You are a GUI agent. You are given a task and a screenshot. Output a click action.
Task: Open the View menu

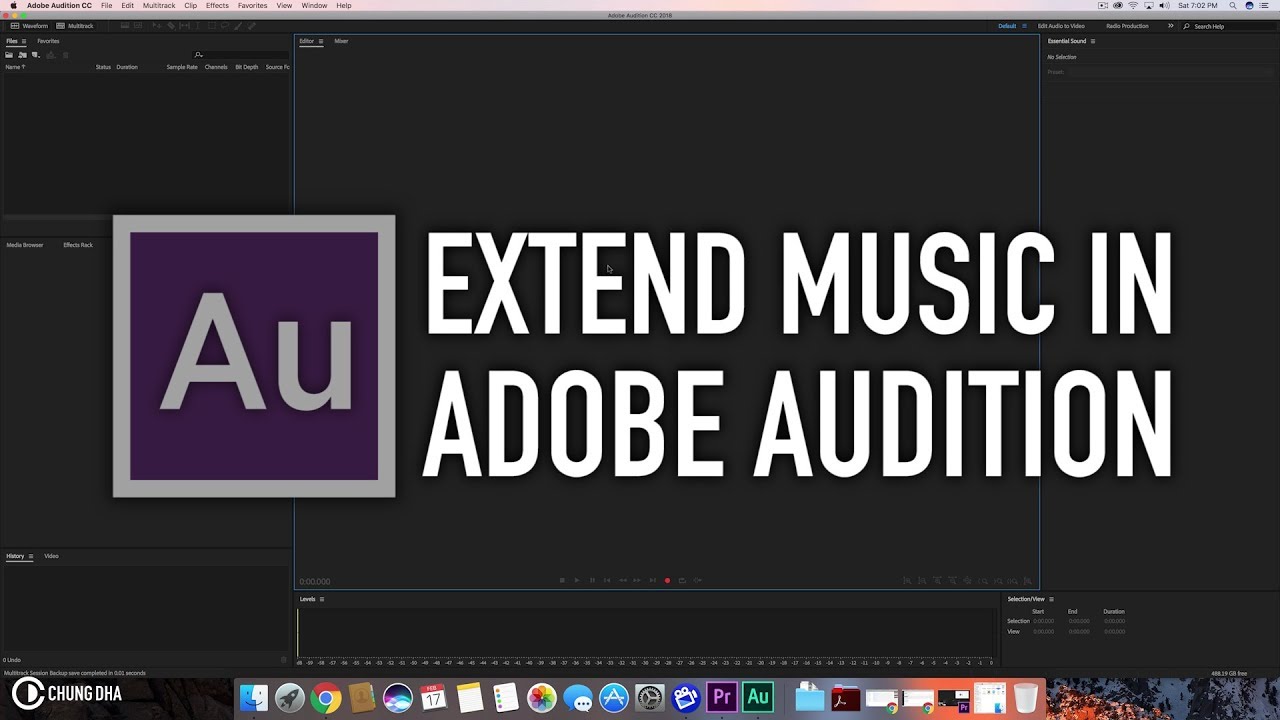click(284, 6)
